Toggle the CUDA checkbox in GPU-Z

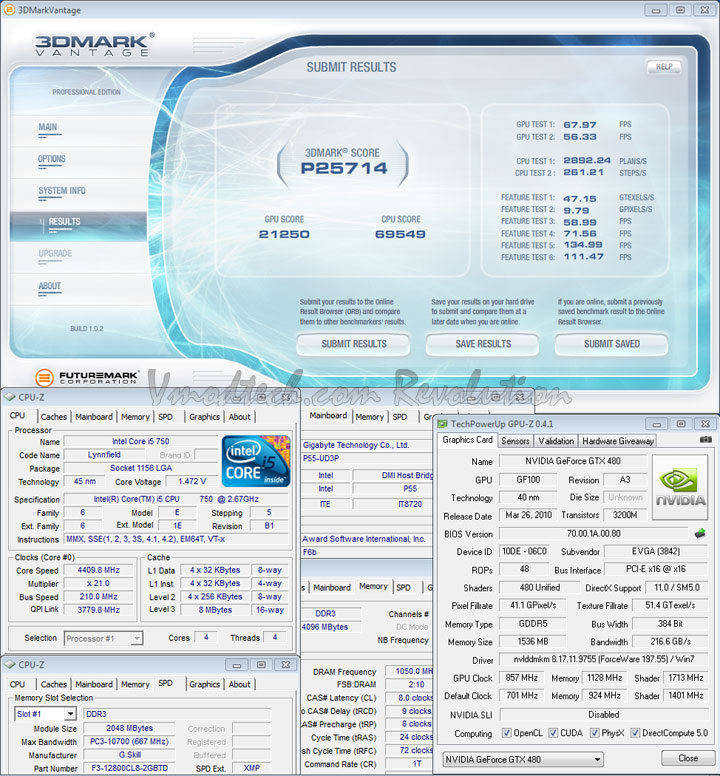(x=553, y=733)
